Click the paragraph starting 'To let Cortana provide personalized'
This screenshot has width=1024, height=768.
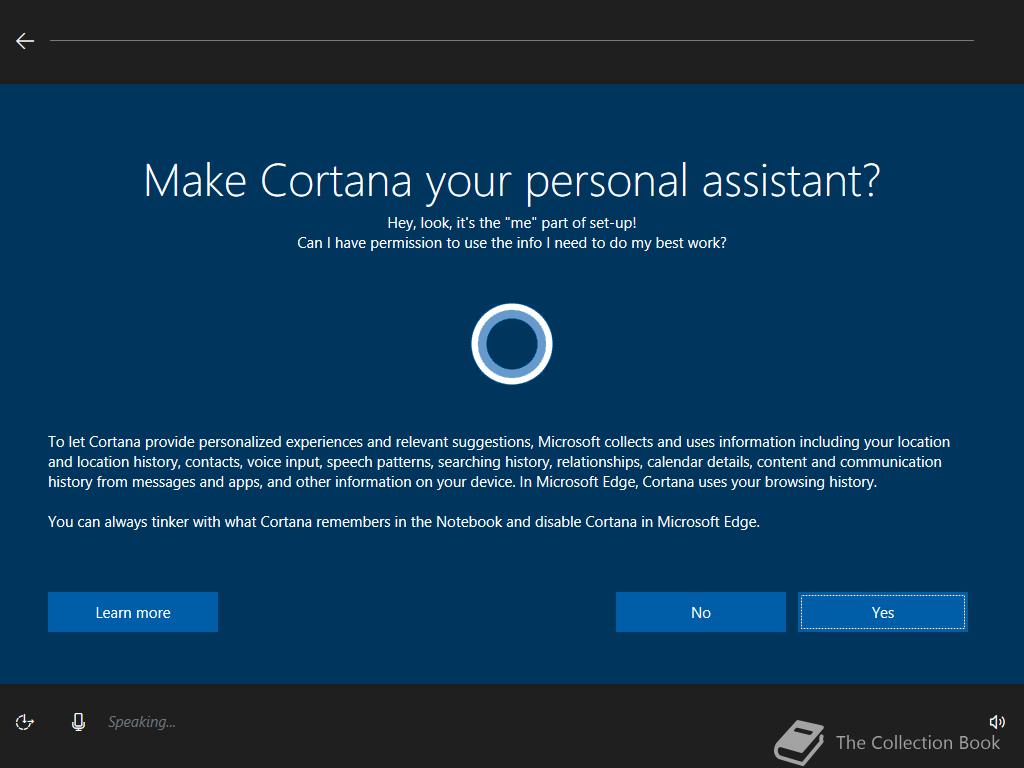[x=499, y=462]
